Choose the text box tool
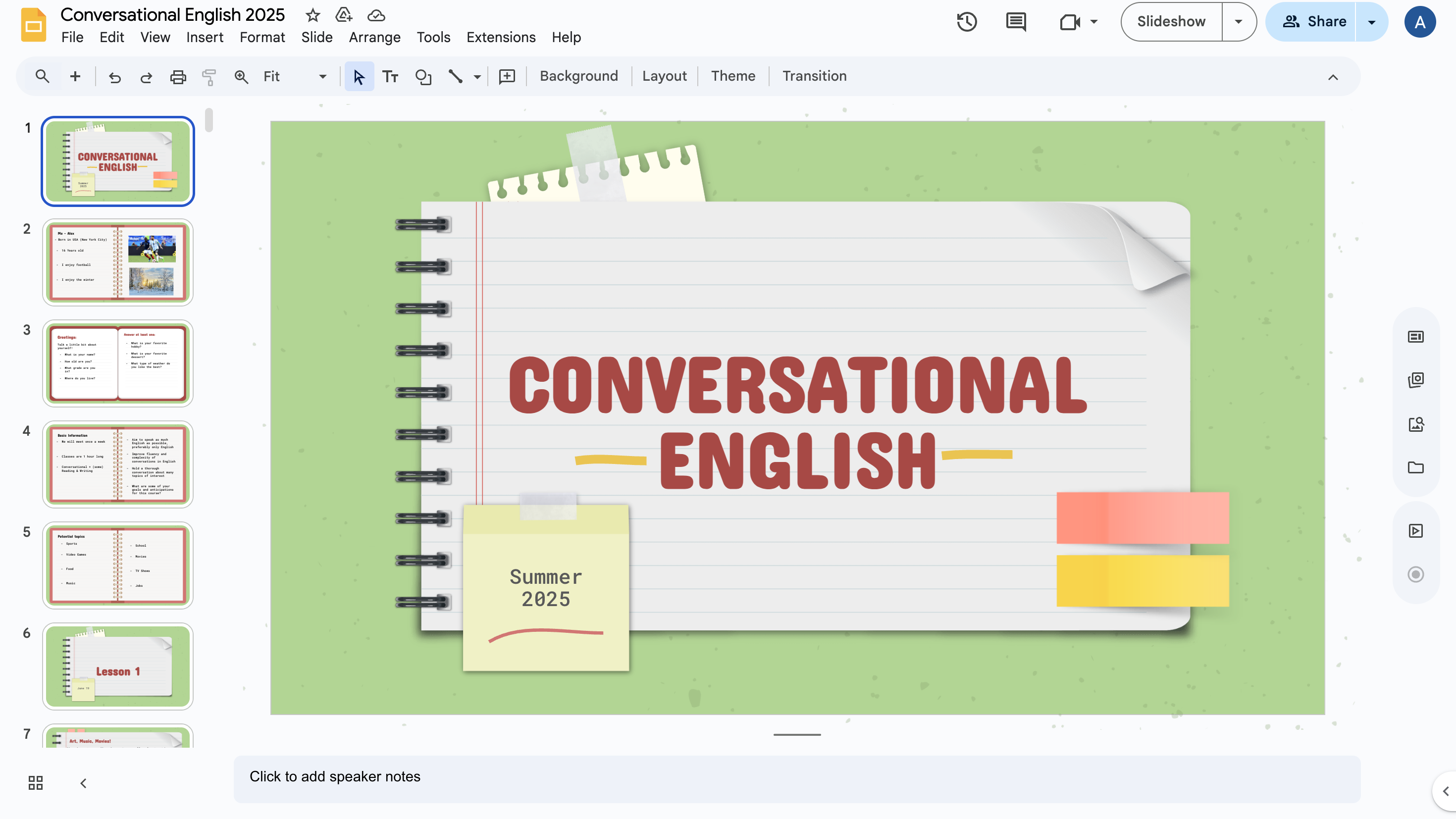Screen dimensions: 1456x819 click(390, 76)
